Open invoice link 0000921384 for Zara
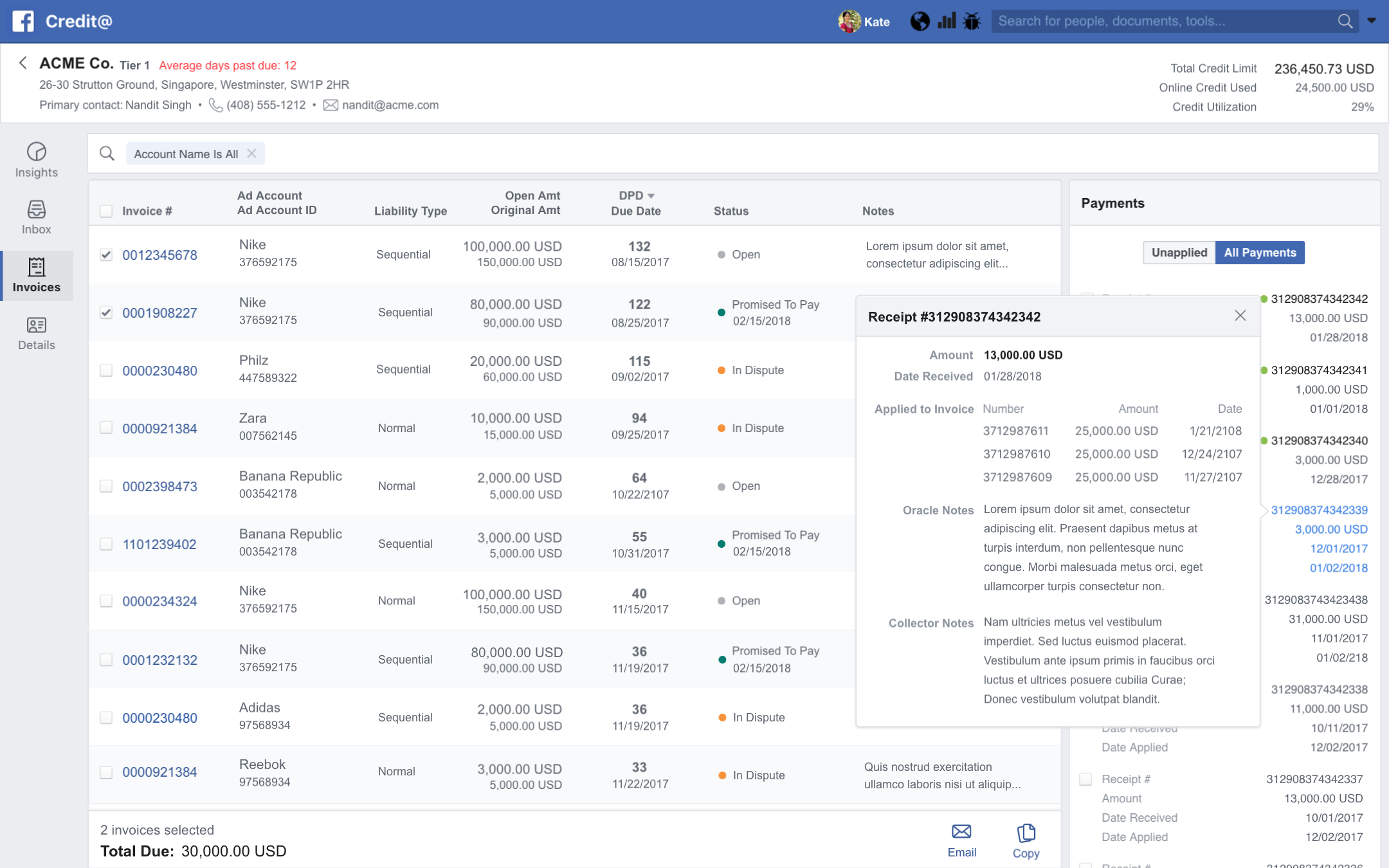 point(159,428)
